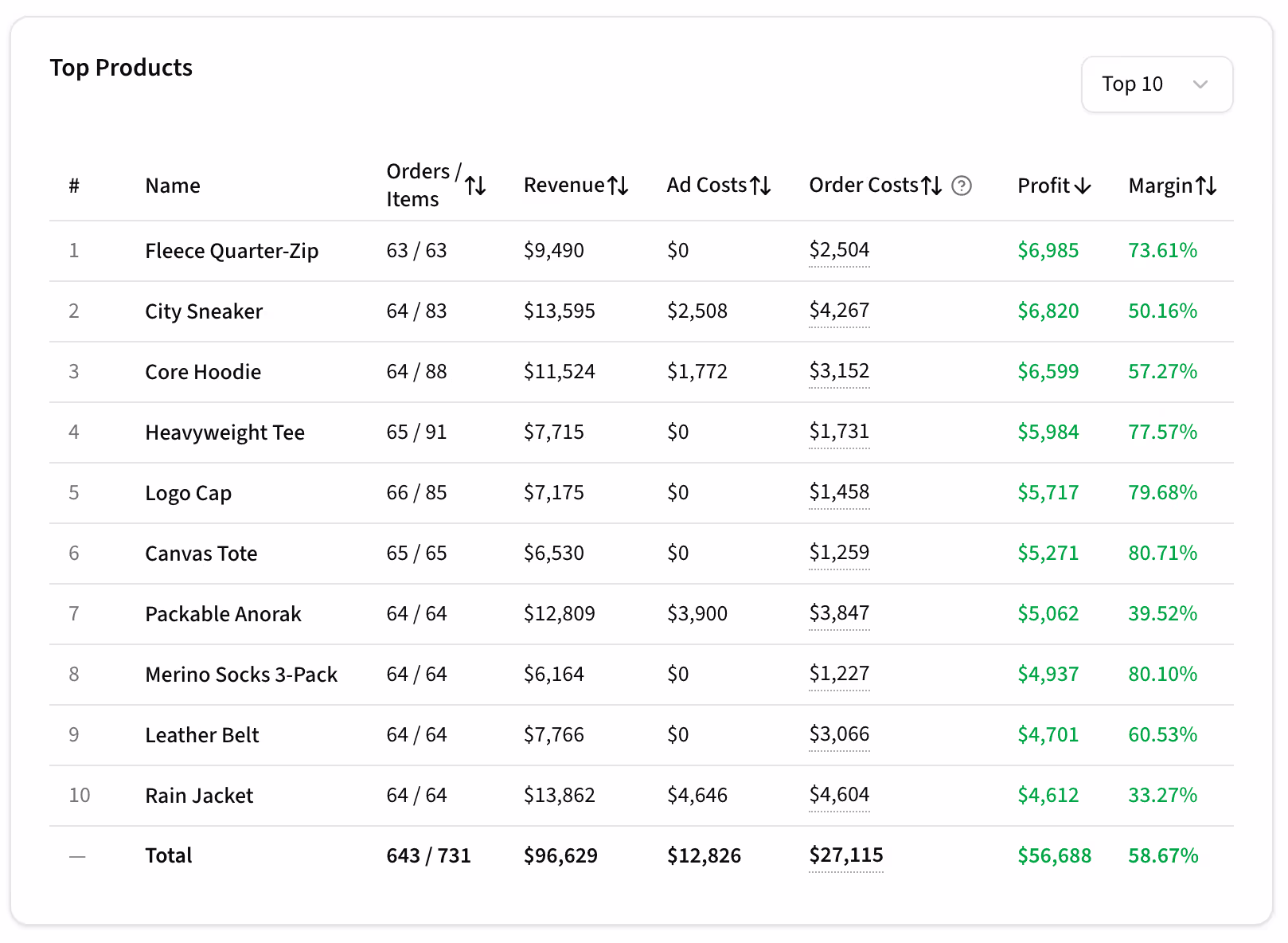The image size is (1288, 943).
Task: Sort by Orders / Items arrows icon
Action: pyautogui.click(x=475, y=186)
